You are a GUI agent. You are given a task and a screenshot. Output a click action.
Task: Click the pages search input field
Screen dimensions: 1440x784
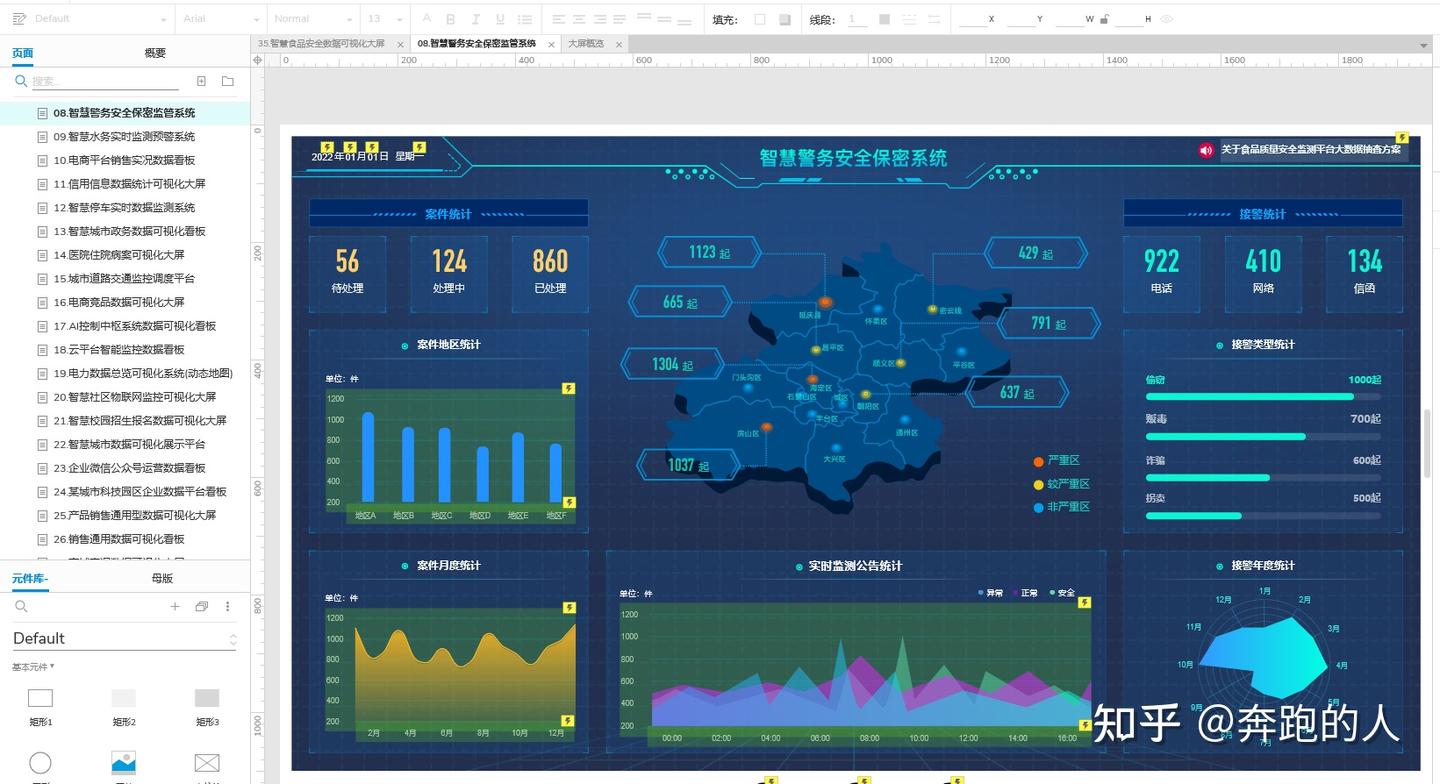[x=104, y=81]
